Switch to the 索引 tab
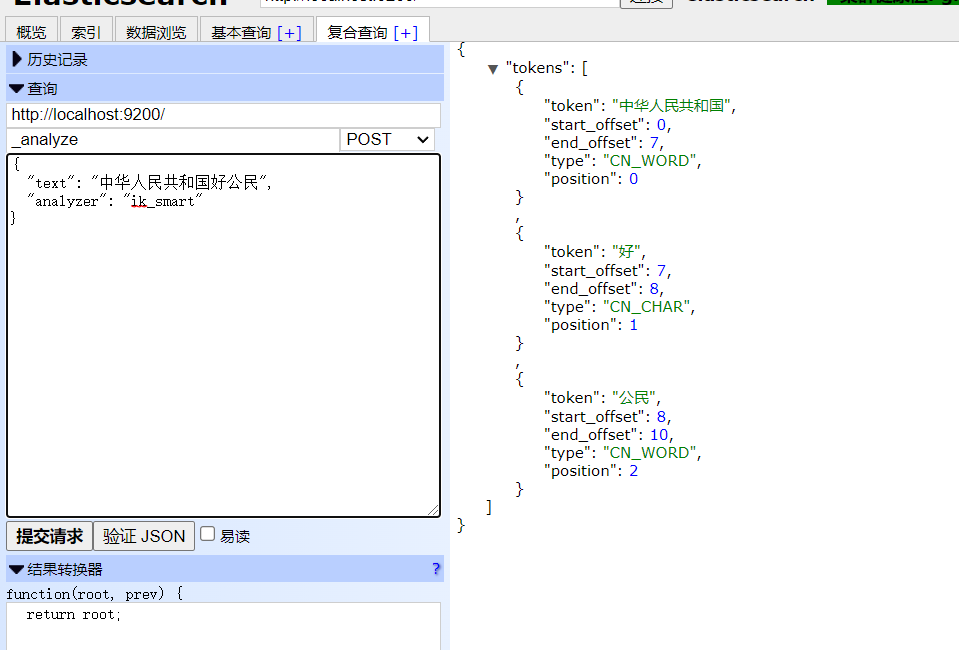The image size is (959, 650). pyautogui.click(x=85, y=31)
